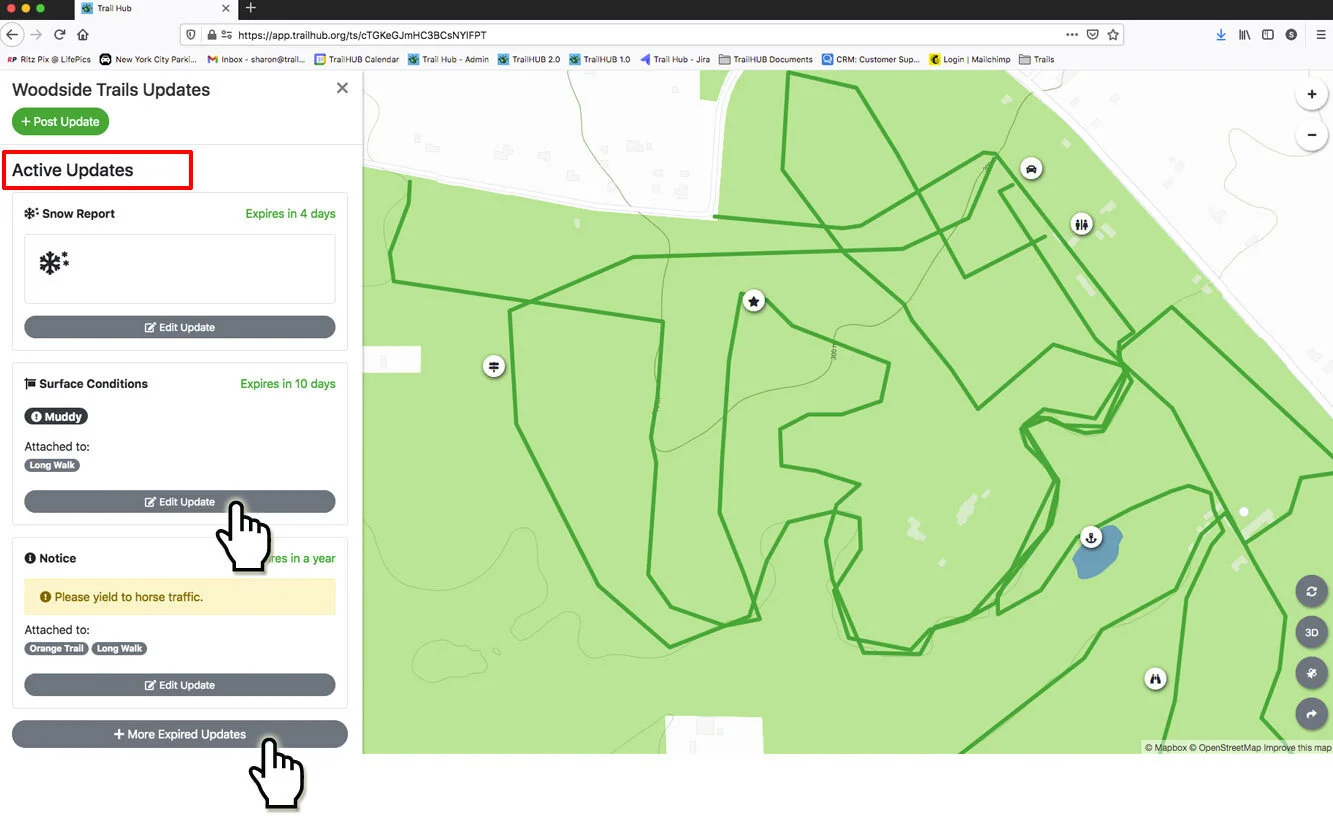
Task: Click the Orange Trail tag
Action: coord(57,649)
